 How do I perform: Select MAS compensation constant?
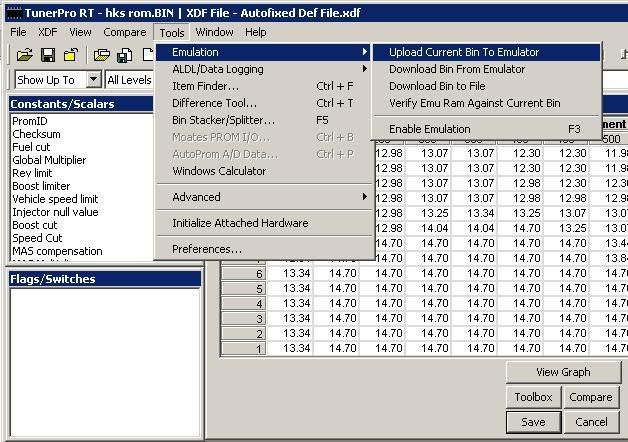(57, 251)
